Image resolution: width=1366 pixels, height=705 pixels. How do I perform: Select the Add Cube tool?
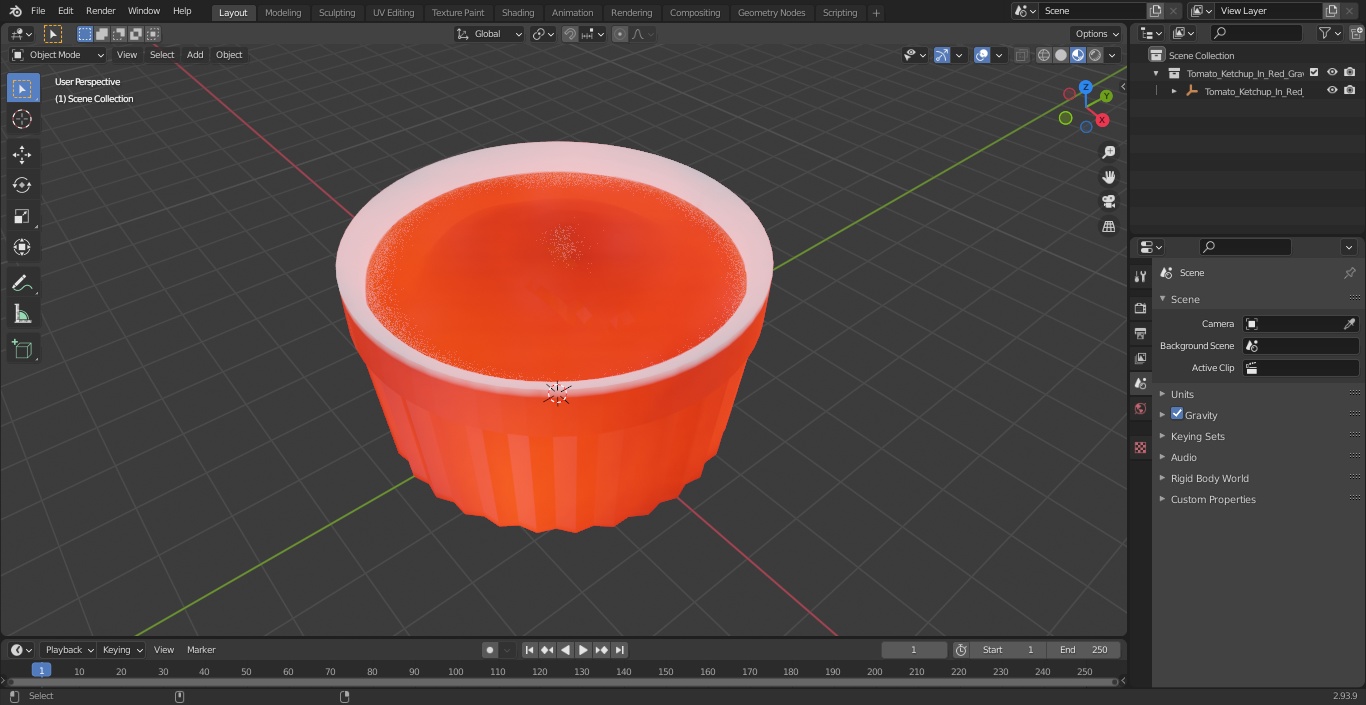point(22,349)
